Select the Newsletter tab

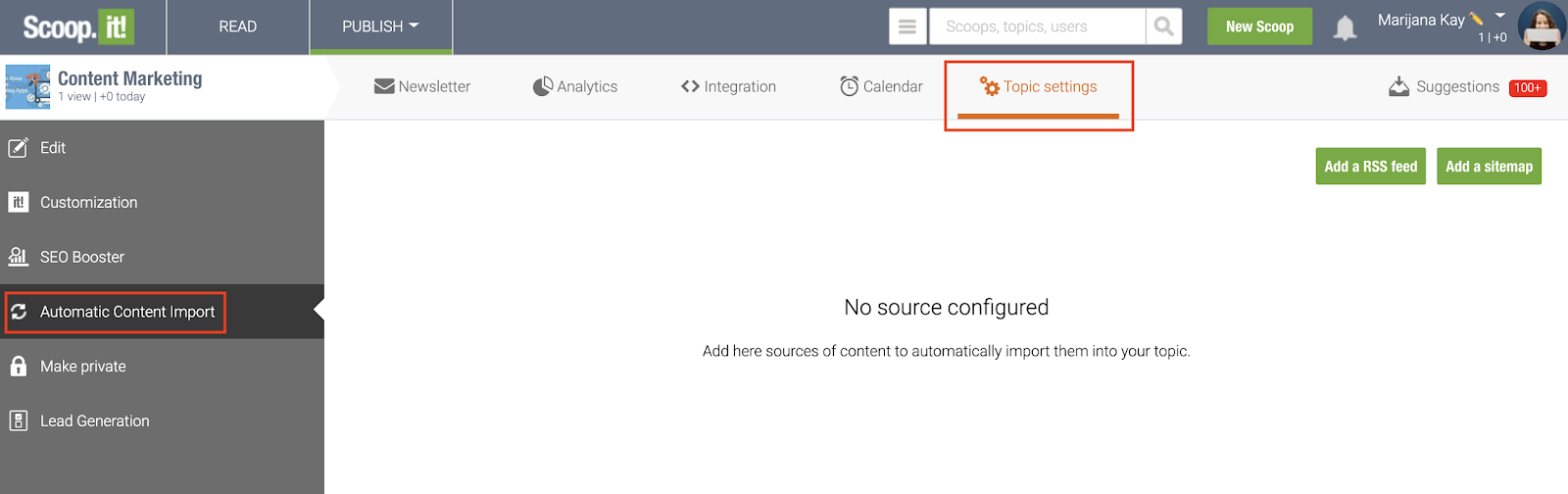coord(422,86)
